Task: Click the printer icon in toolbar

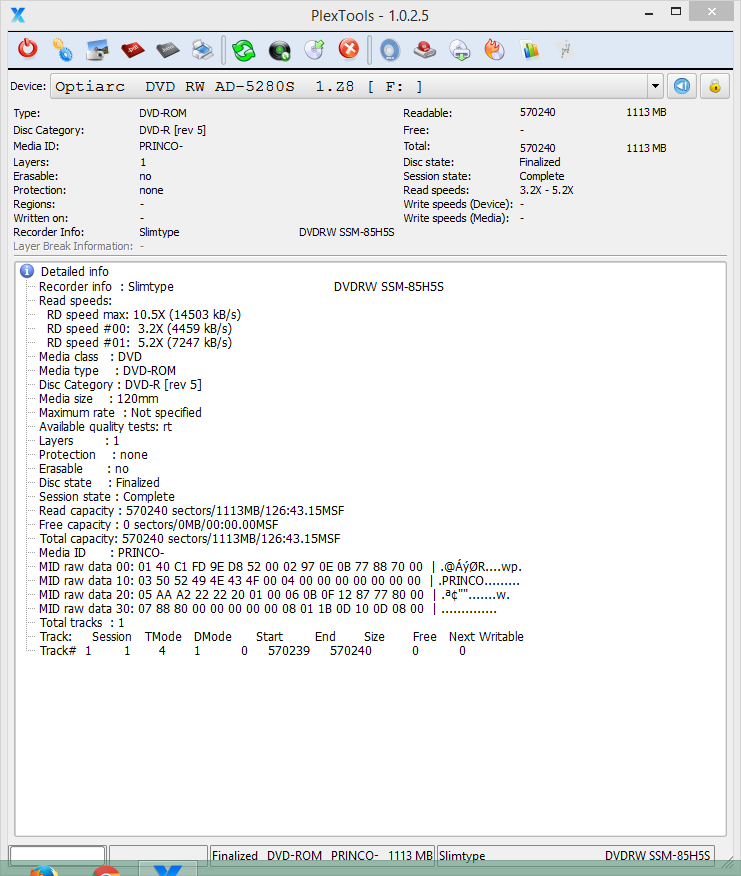Action: pos(202,50)
